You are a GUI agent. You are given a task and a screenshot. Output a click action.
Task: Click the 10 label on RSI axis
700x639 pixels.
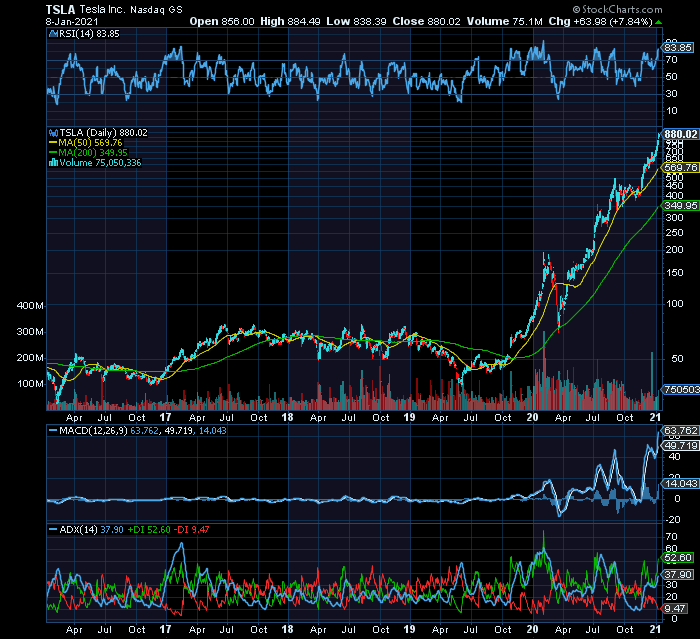672,111
